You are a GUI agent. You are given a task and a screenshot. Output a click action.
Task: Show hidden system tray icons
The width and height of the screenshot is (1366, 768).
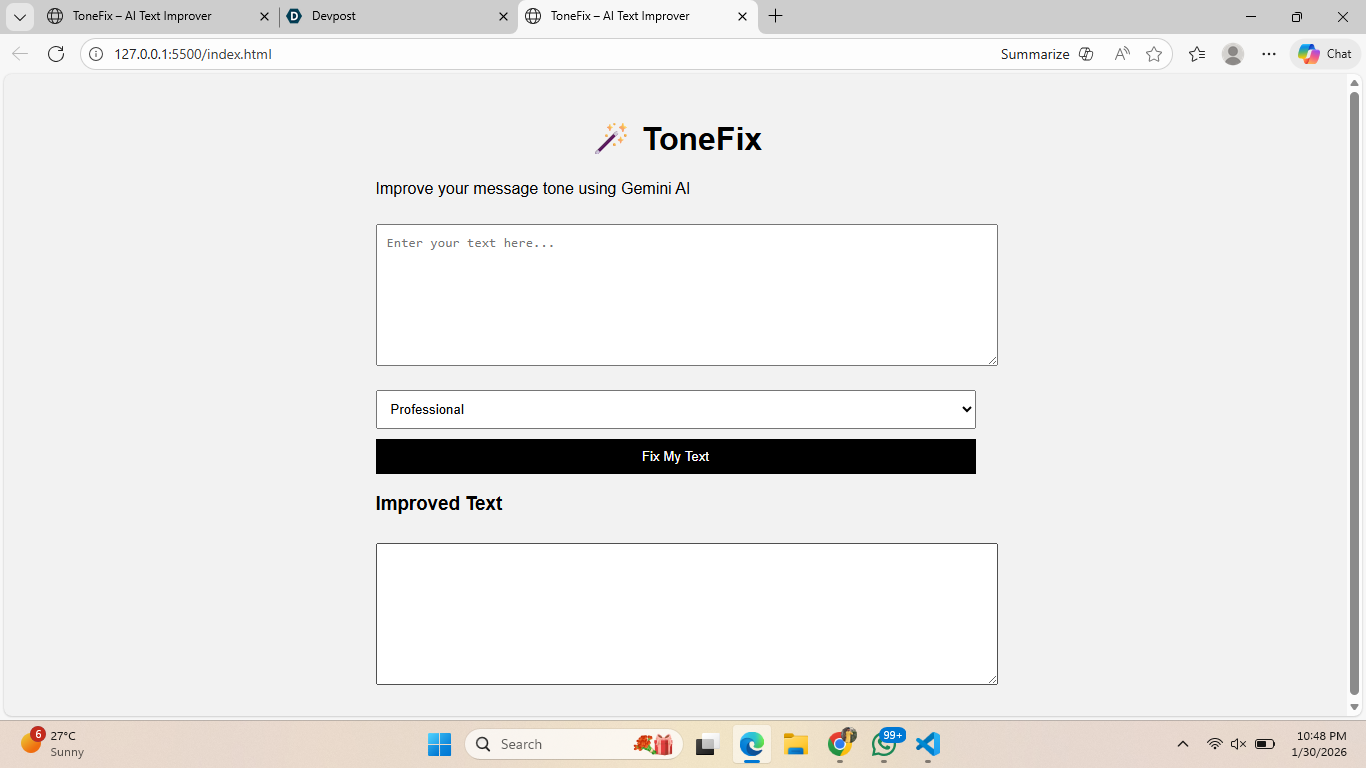click(1183, 744)
